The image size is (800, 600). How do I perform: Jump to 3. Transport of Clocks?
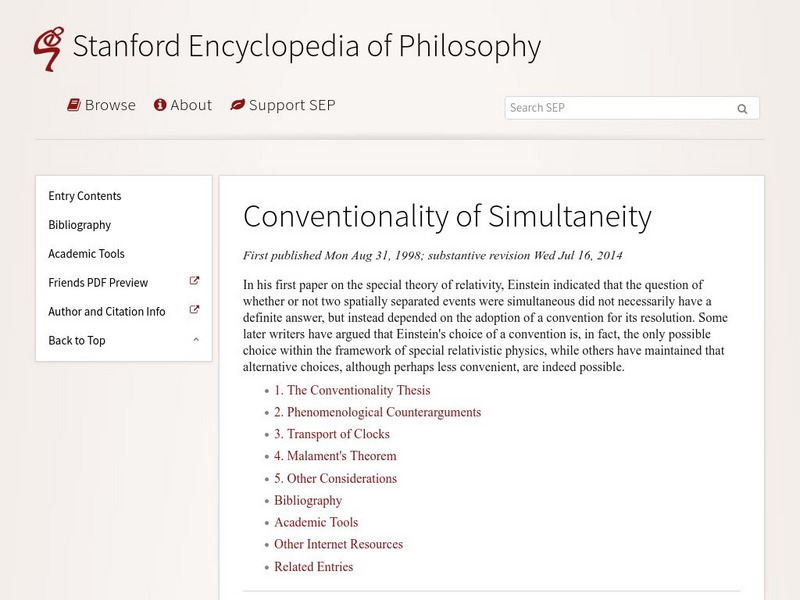click(332, 434)
